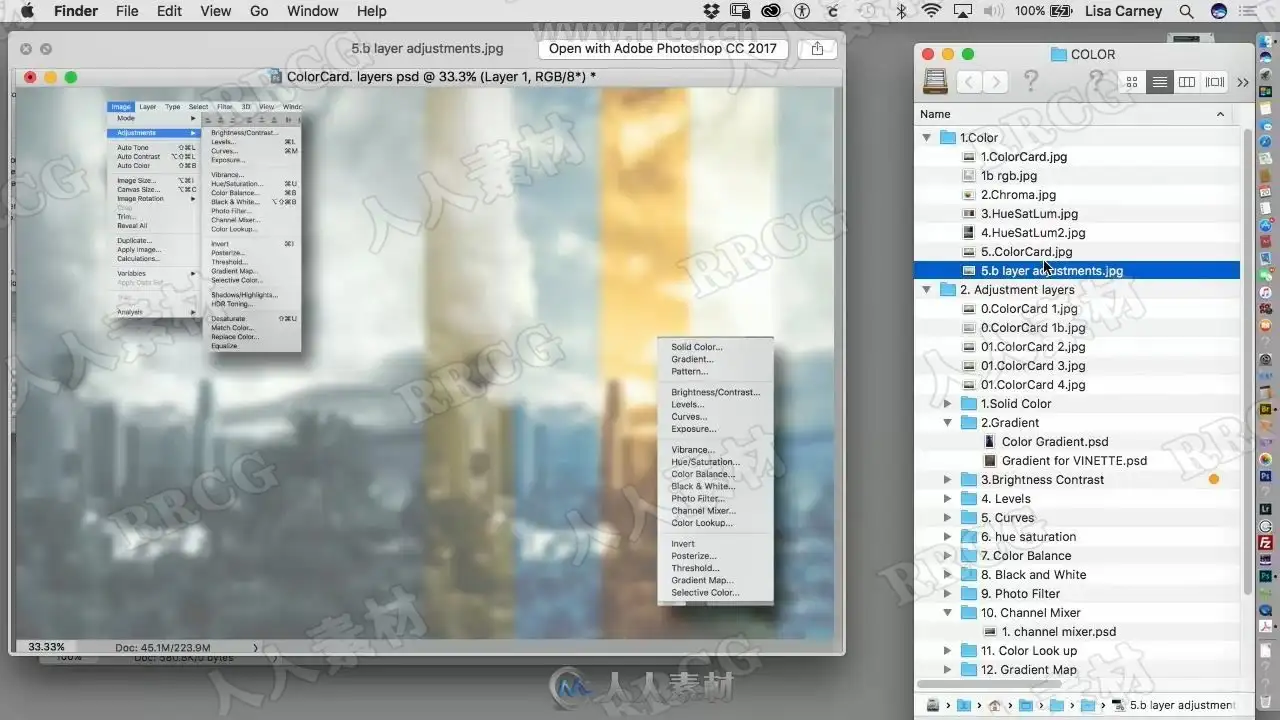Open the Go menu
This screenshot has width=1280, height=720.
point(259,11)
